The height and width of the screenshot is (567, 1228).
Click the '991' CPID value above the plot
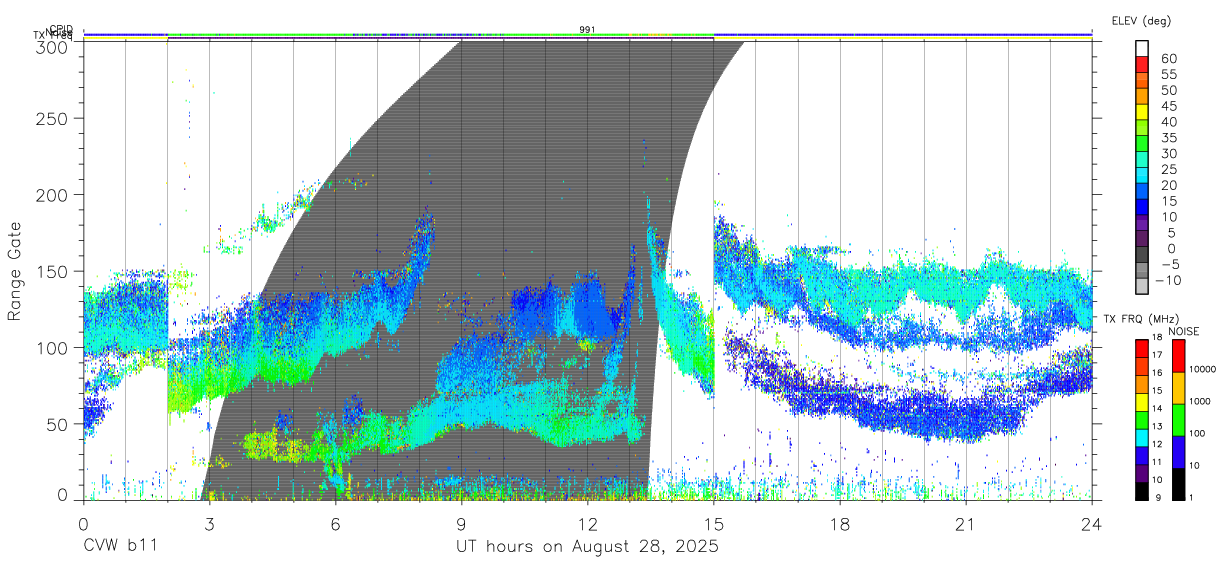[588, 30]
